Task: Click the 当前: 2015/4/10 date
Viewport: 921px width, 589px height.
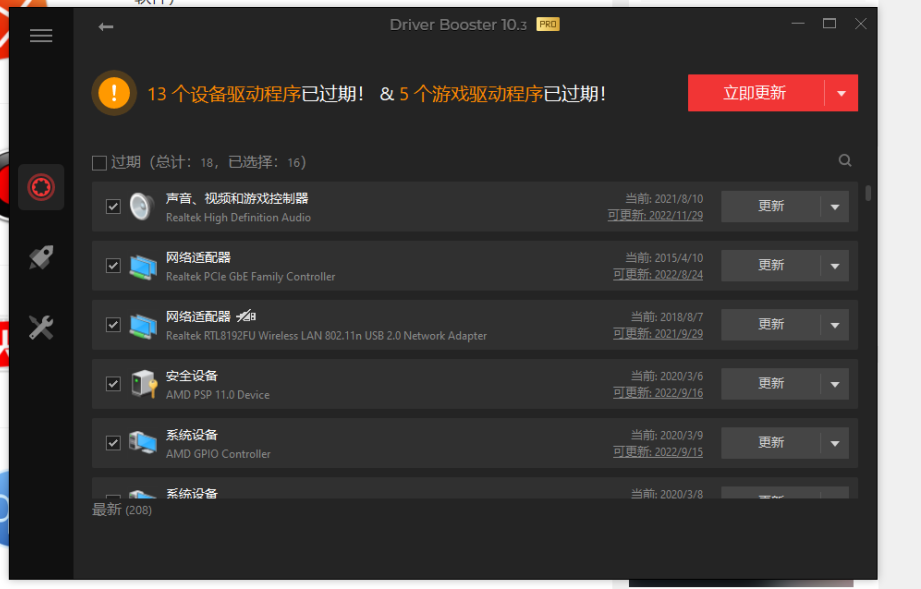Action: coord(664,258)
